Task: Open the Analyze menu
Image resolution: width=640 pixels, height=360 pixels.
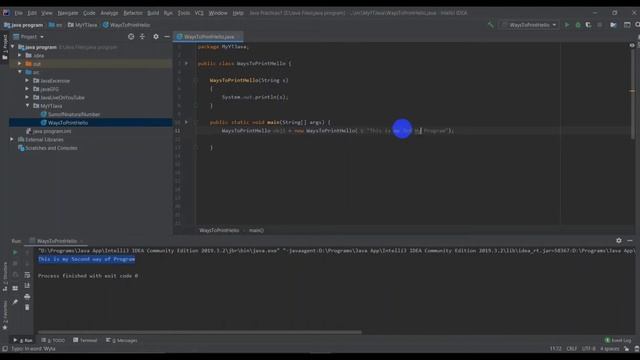Action: tap(109, 13)
